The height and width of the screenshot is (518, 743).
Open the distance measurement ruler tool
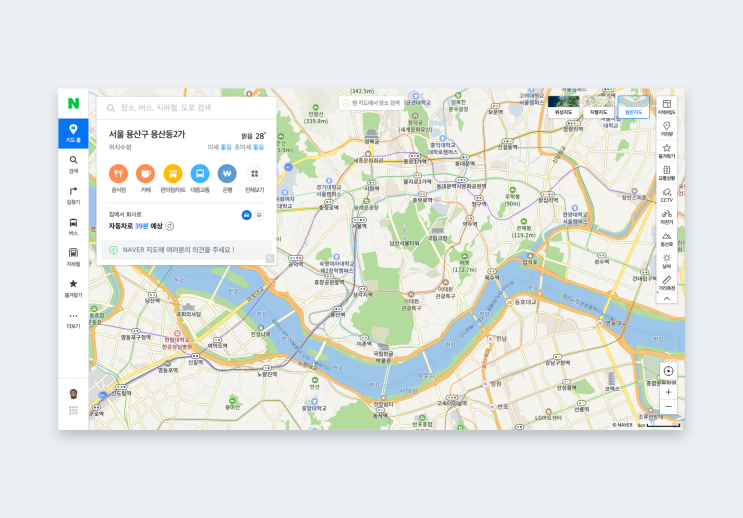click(666, 282)
